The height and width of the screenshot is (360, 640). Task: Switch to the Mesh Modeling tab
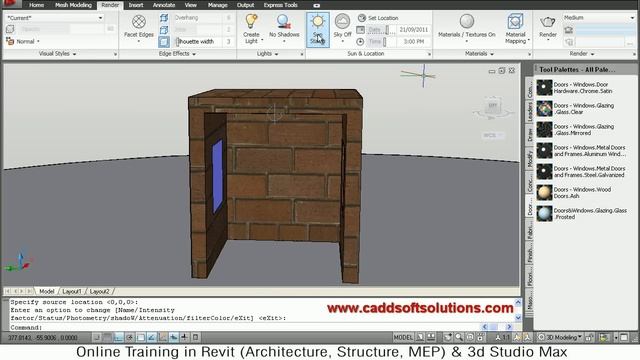(73, 5)
